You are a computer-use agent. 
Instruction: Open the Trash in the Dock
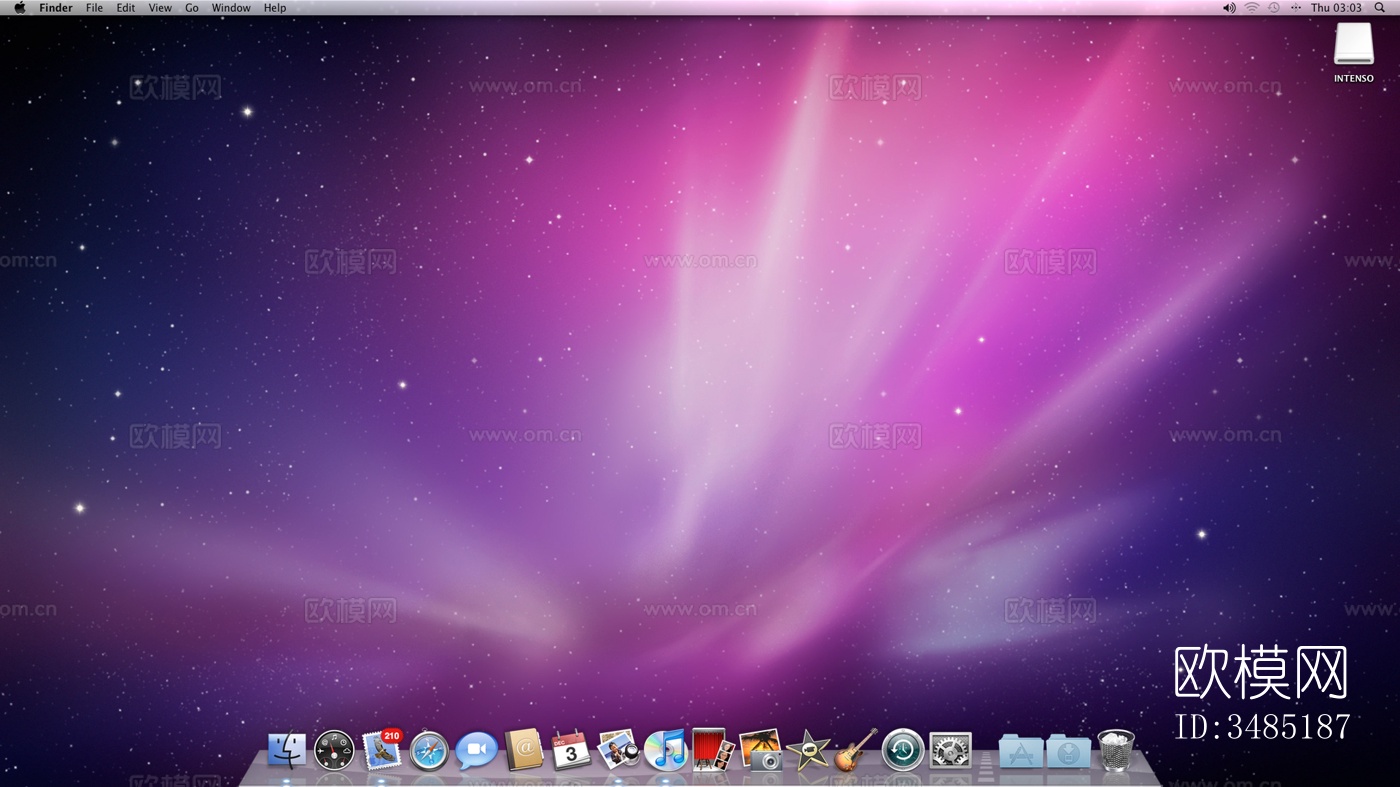coord(1116,749)
